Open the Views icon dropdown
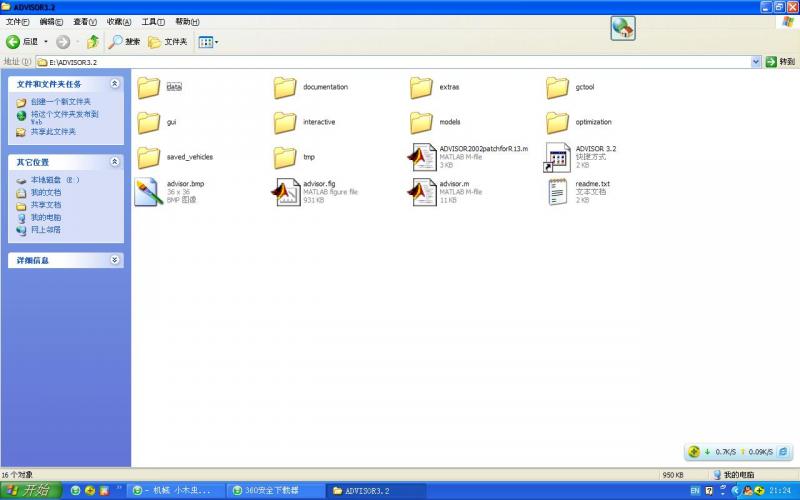 coord(208,42)
